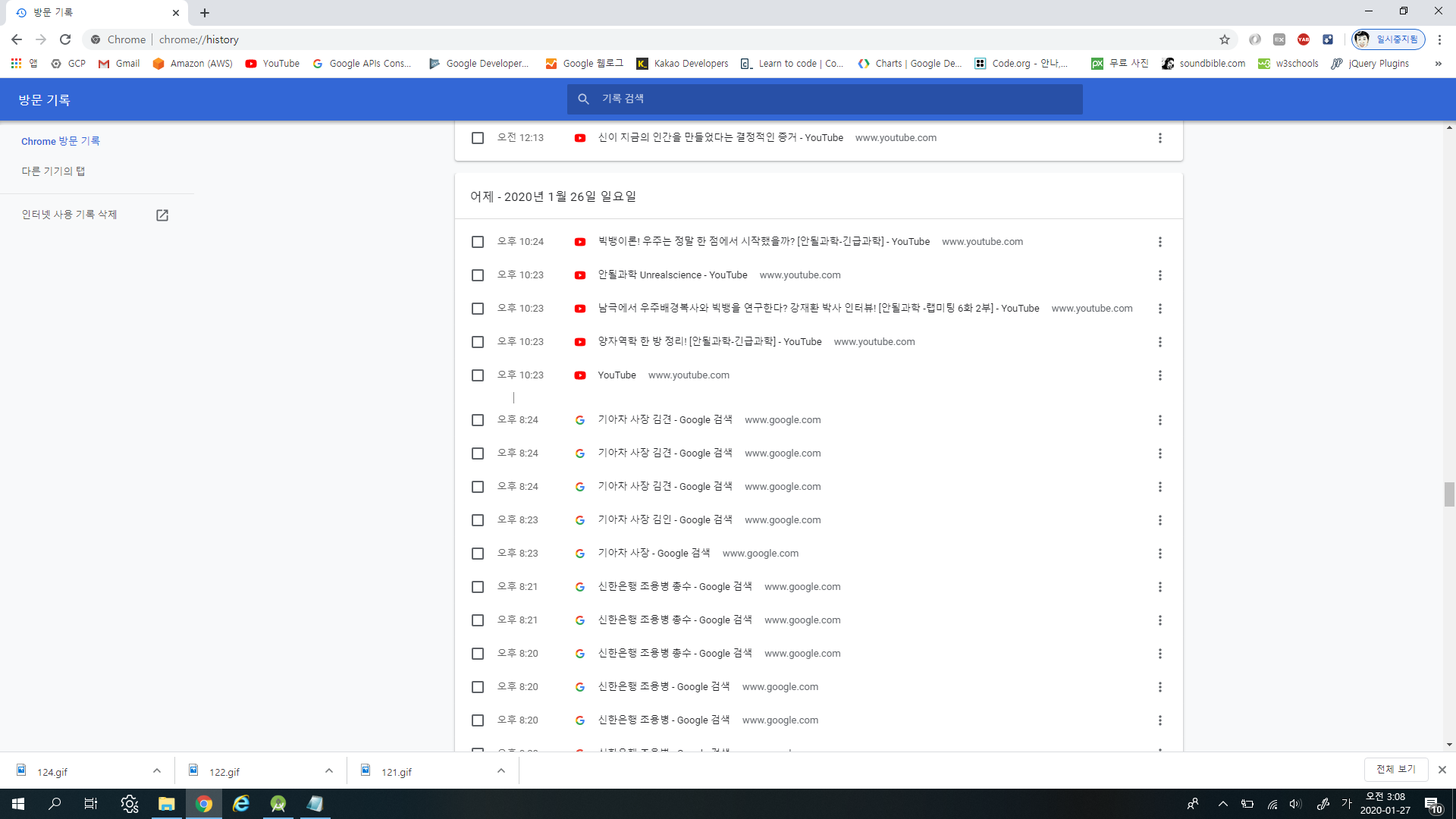Open more actions for the 오후 10:24 YouTube entry
This screenshot has height=819, width=1456.
click(1159, 242)
